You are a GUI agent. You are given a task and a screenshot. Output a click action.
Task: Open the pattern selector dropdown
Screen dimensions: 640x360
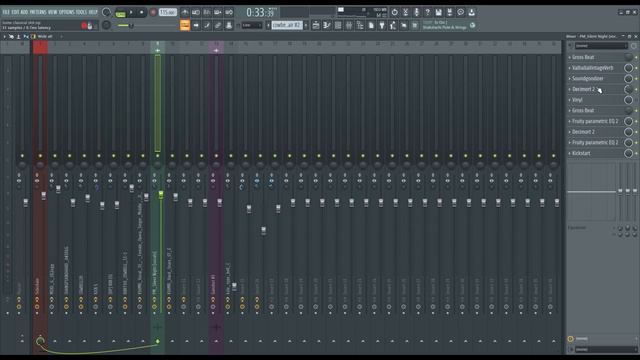pyautogui.click(x=287, y=25)
